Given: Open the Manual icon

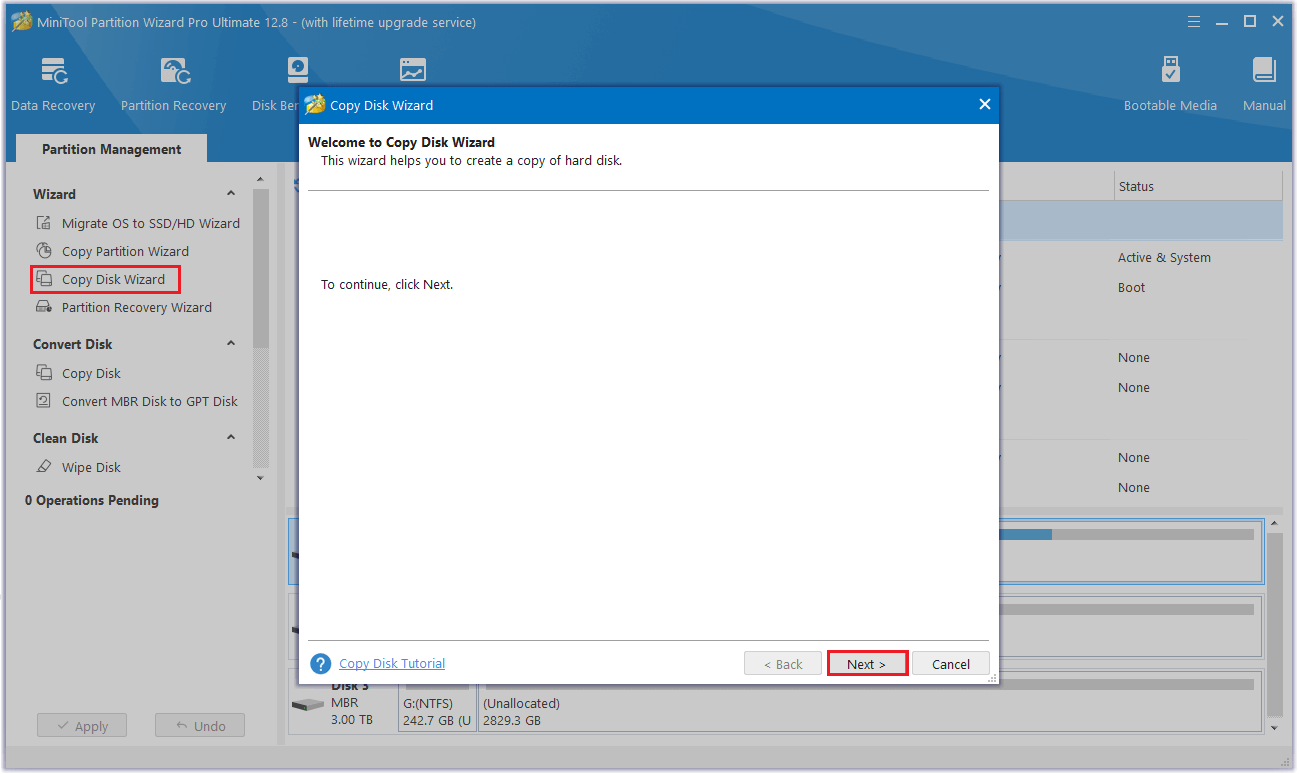Looking at the screenshot, I should click(1264, 84).
